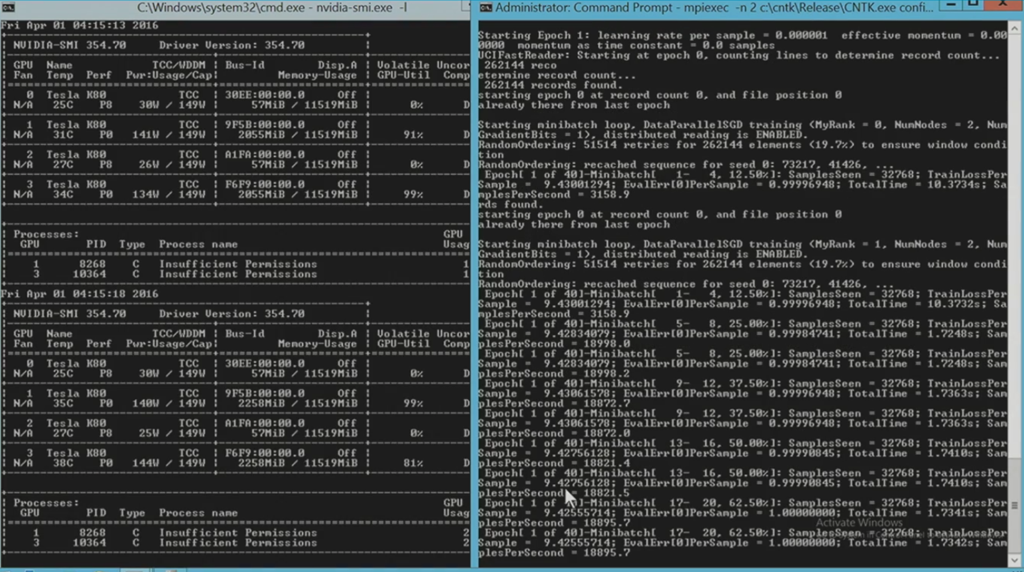Click 'Starting Epoch 1: learning rate per sample' line

click(743, 35)
